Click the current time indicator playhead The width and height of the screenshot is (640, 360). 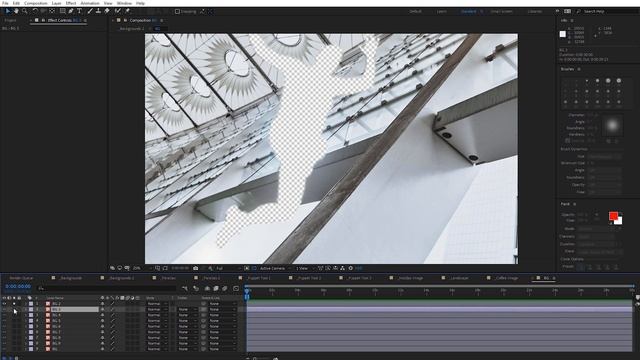(x=247, y=290)
